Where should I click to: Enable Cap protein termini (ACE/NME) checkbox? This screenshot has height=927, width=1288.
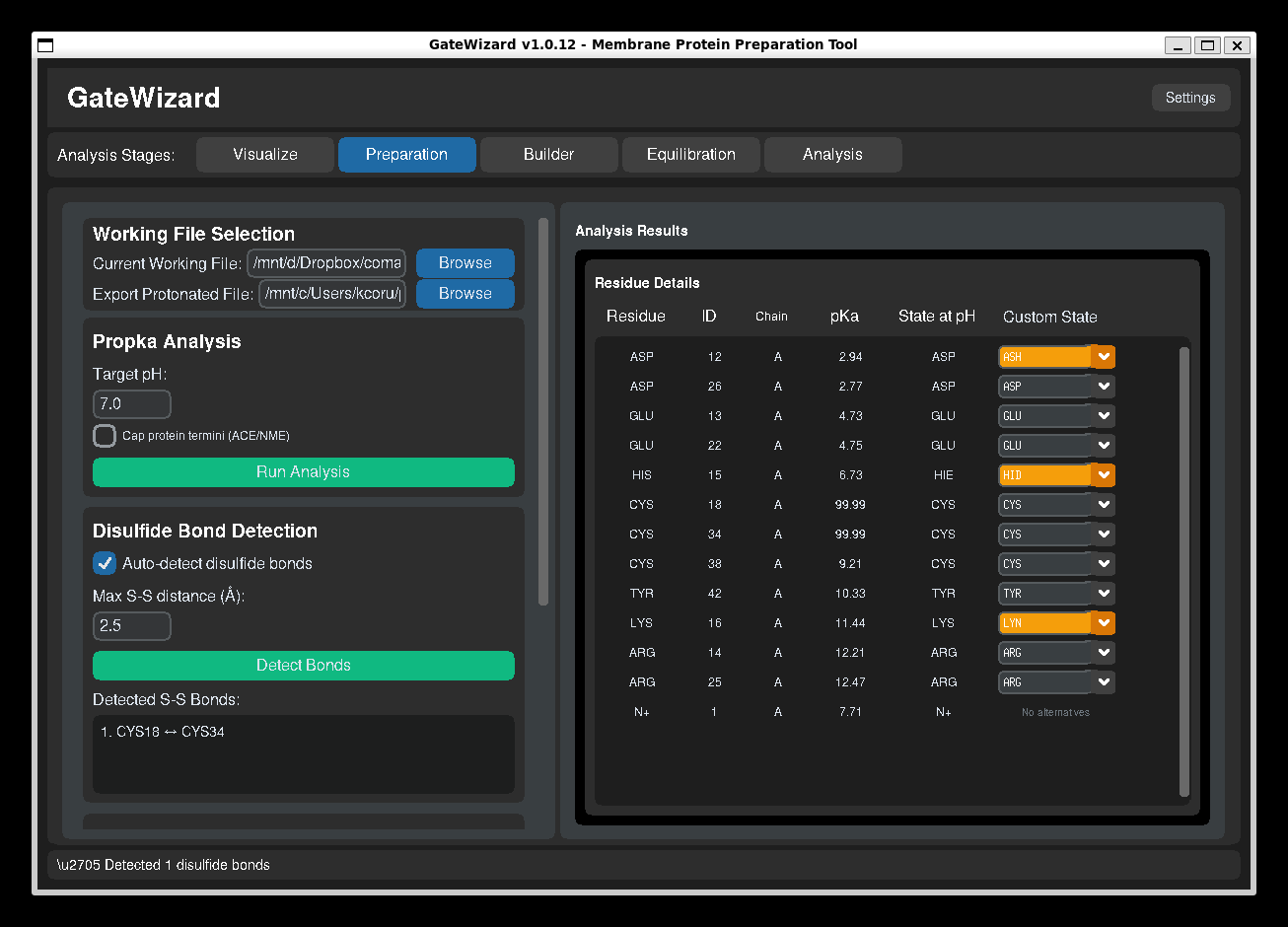pos(105,436)
